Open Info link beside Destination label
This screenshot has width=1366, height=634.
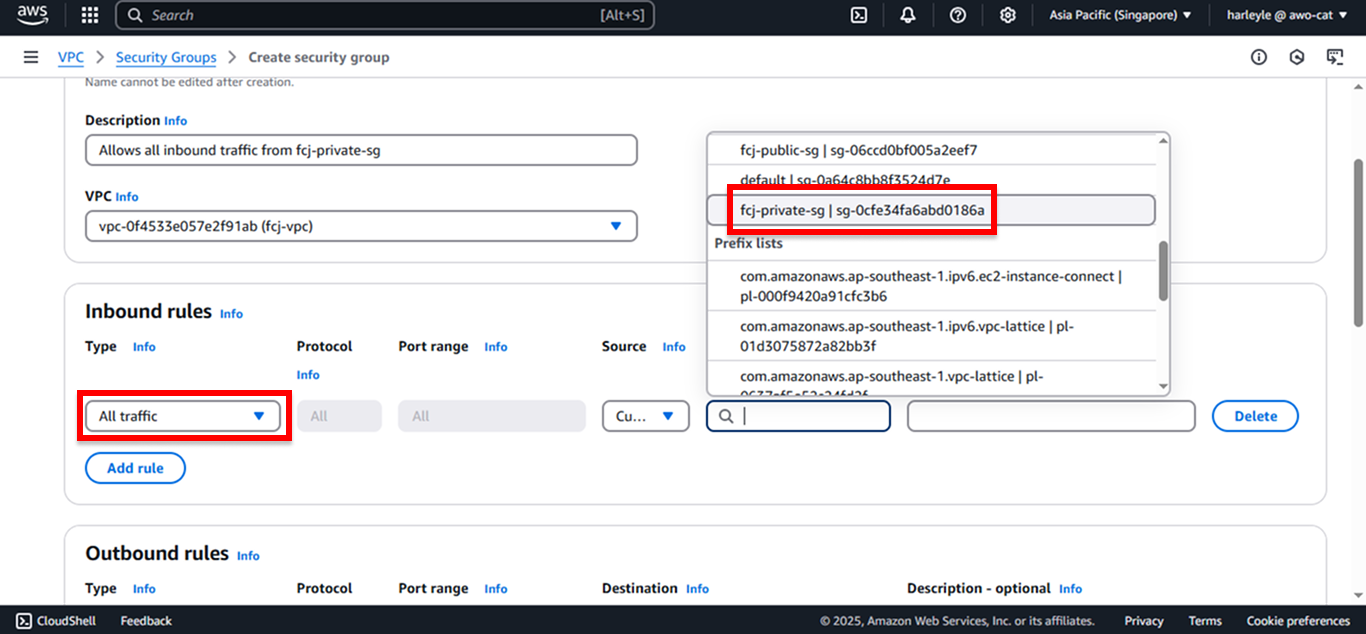pyautogui.click(x=697, y=589)
